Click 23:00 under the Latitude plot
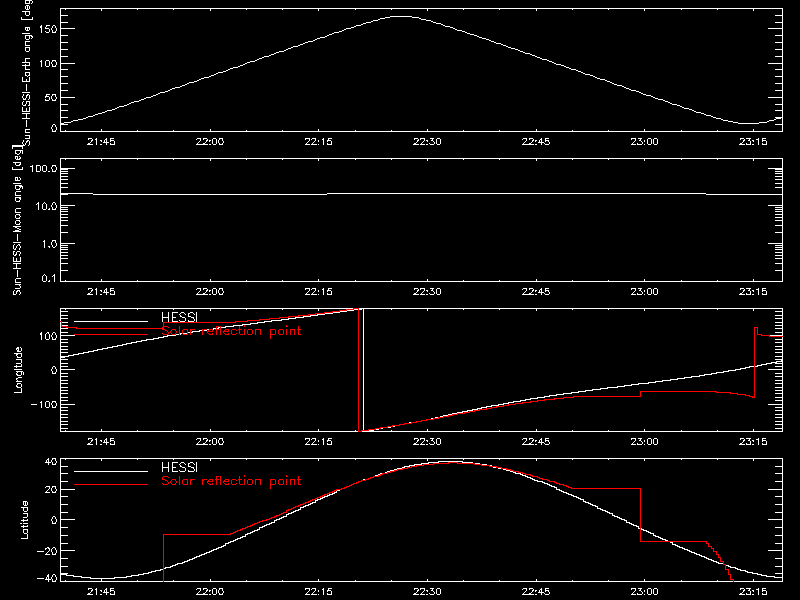Screen dimensions: 800x600 coord(644,591)
